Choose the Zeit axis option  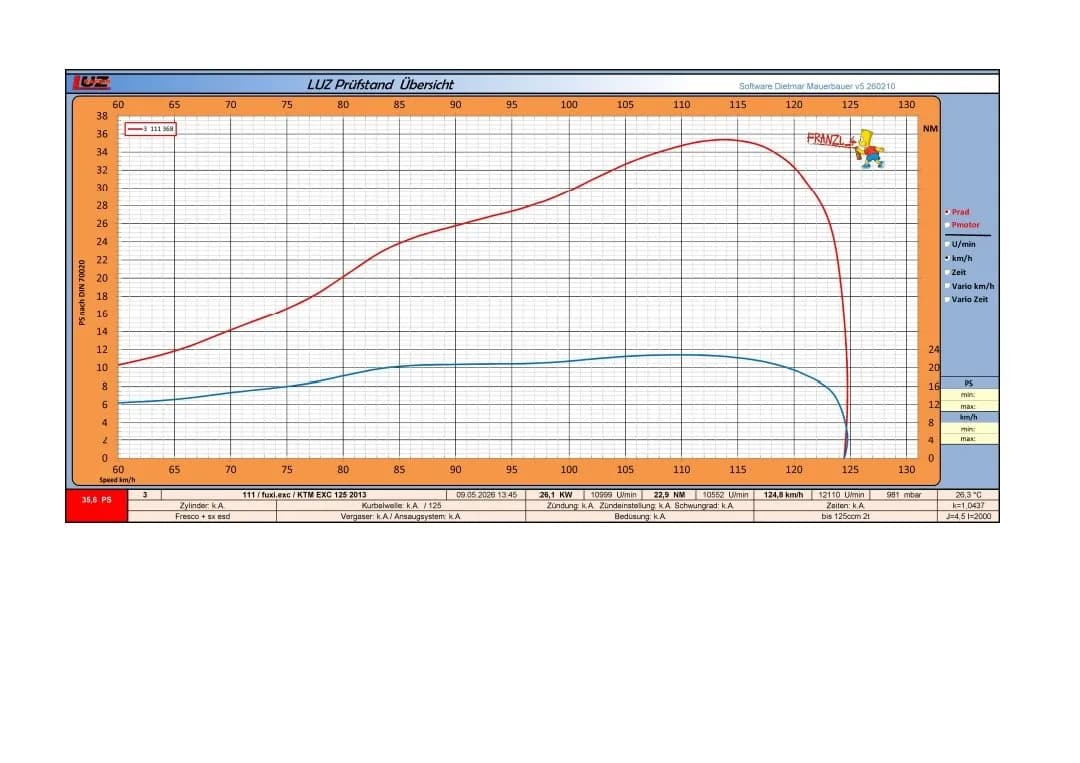955,272
